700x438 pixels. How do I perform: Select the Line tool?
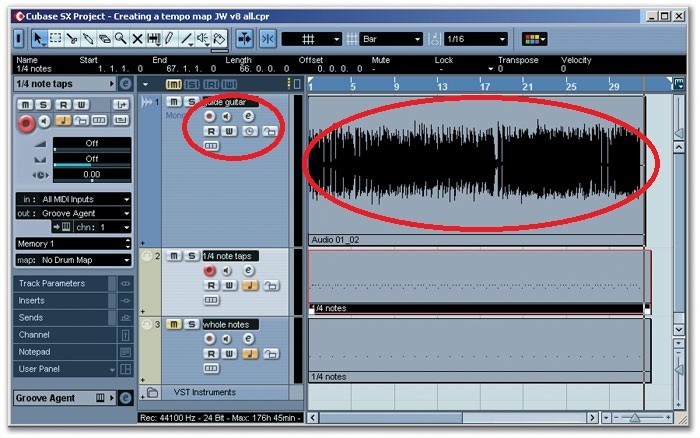[x=186, y=39]
